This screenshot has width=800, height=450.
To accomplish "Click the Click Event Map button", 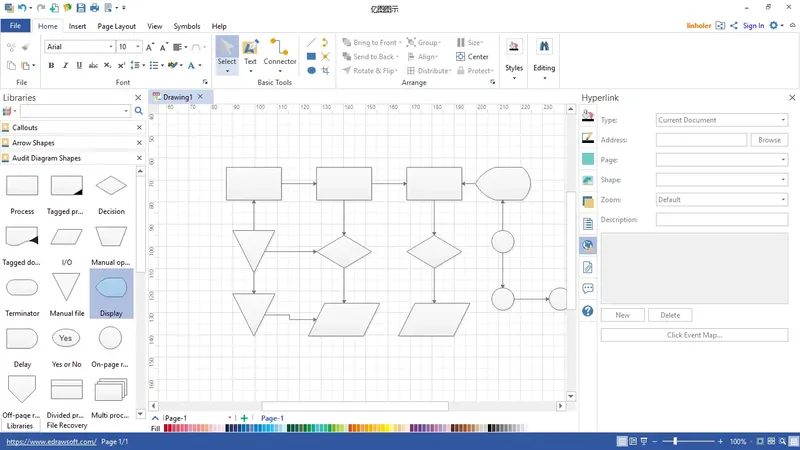I will coord(694,335).
